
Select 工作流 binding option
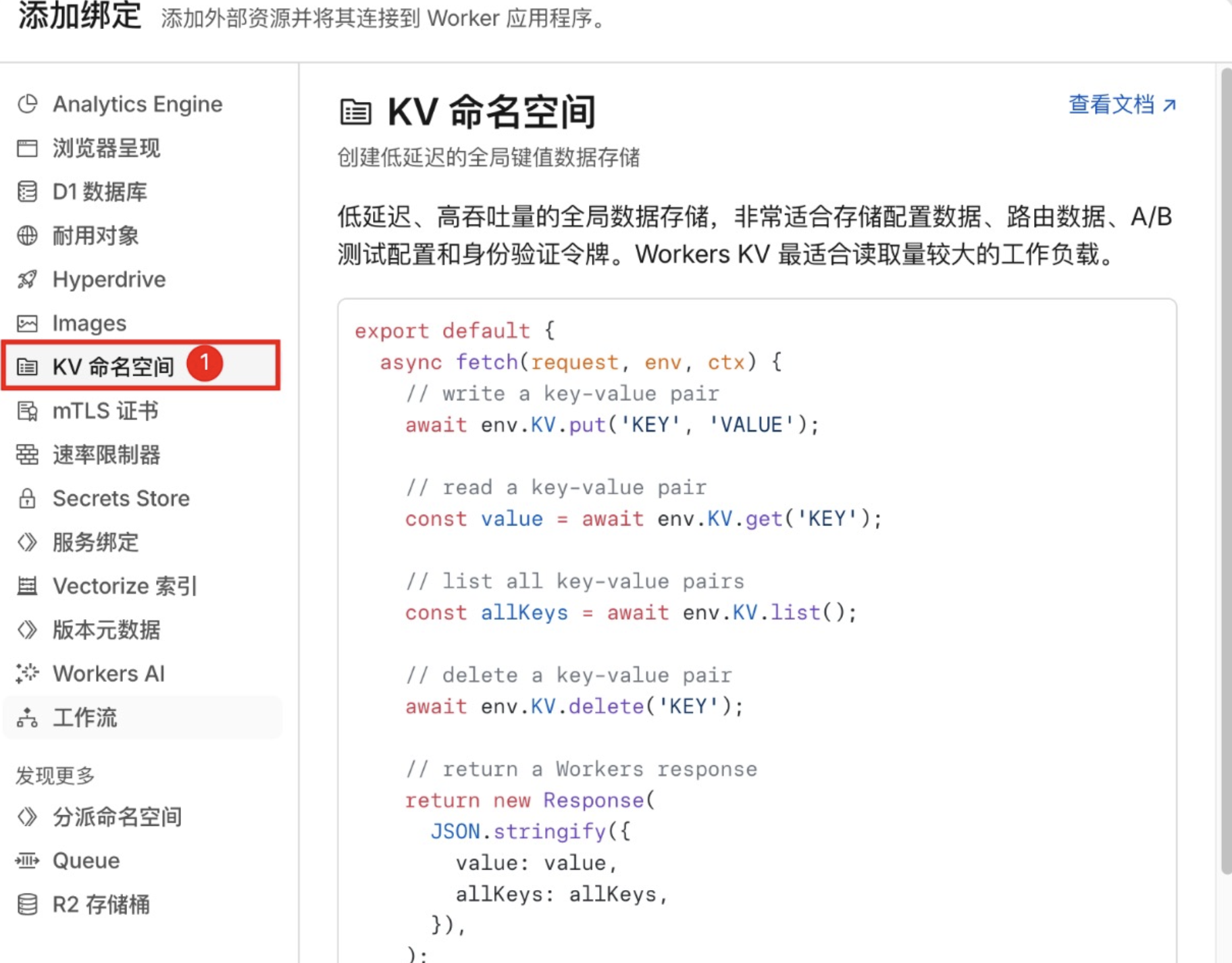point(142,717)
